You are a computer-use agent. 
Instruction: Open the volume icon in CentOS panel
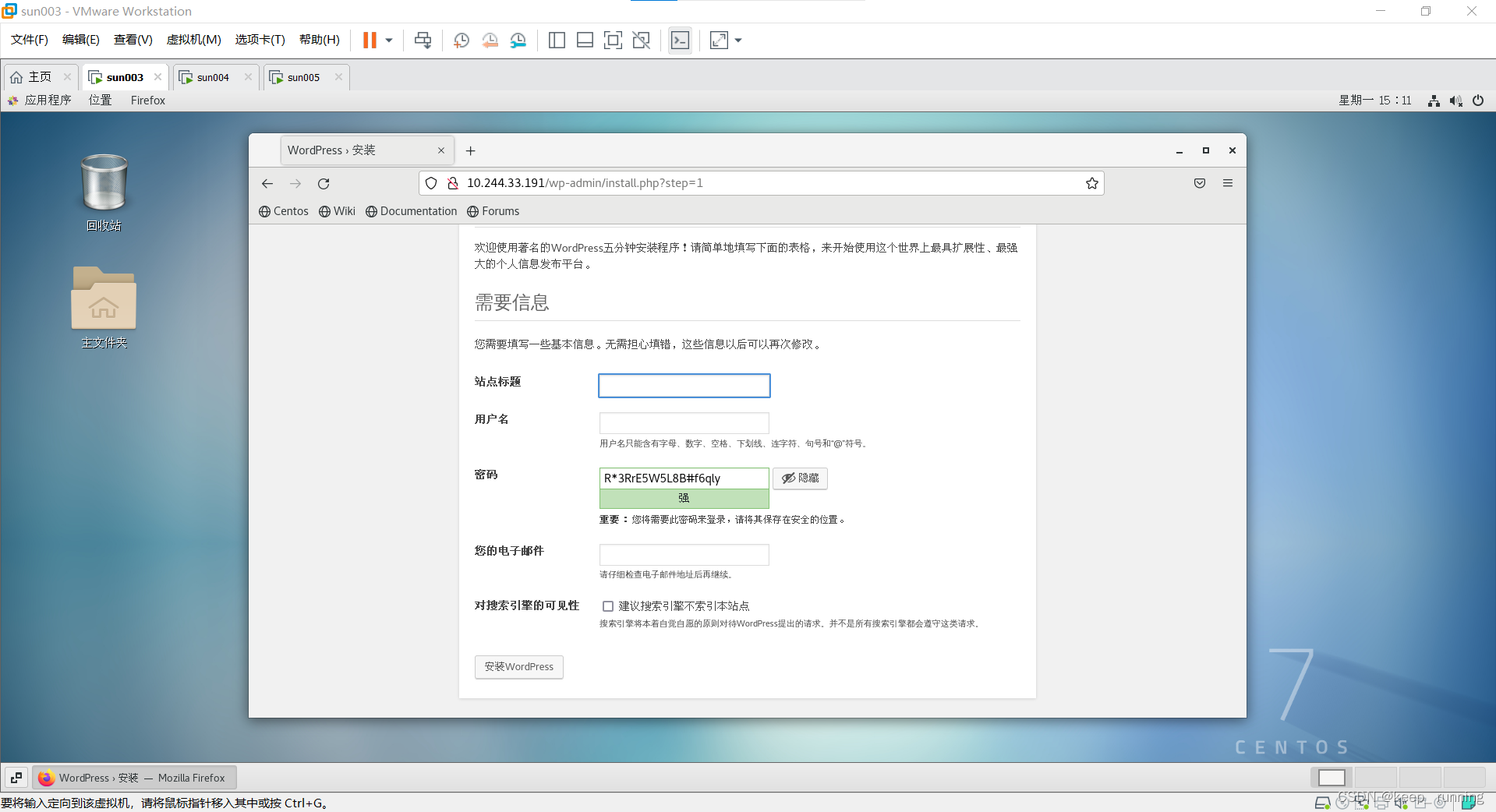[x=1455, y=101]
